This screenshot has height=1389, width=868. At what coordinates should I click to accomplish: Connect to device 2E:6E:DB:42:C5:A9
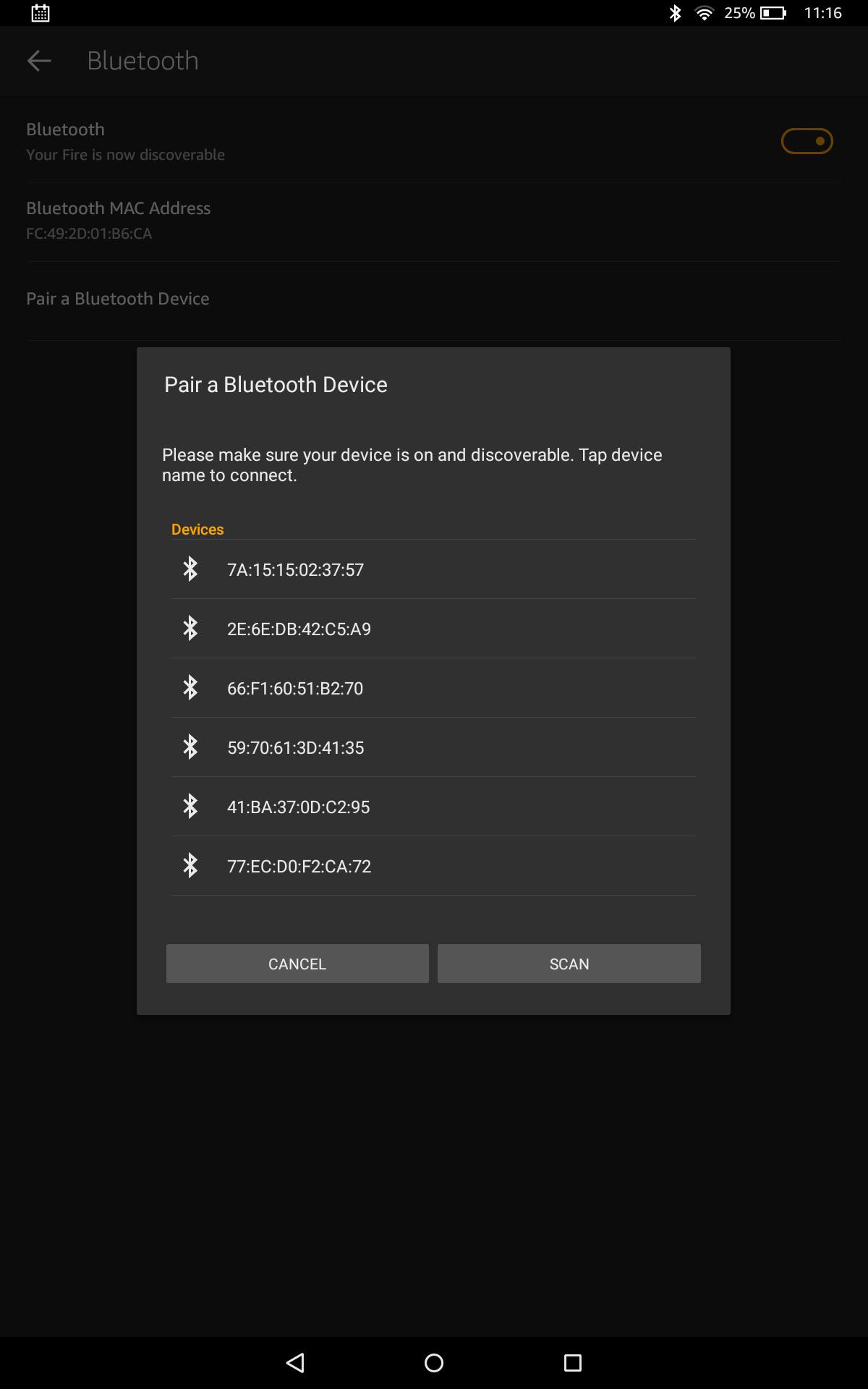433,629
